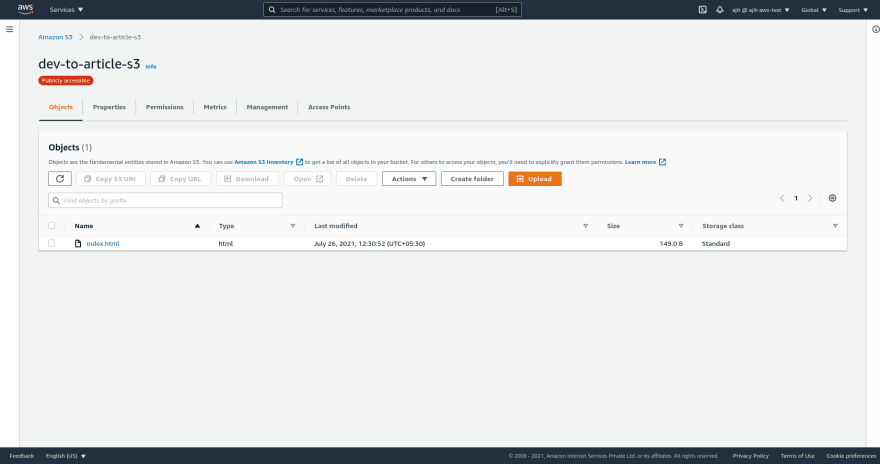The height and width of the screenshot is (464, 880).
Task: Open the left navigation hamburger menu
Action: (10, 29)
